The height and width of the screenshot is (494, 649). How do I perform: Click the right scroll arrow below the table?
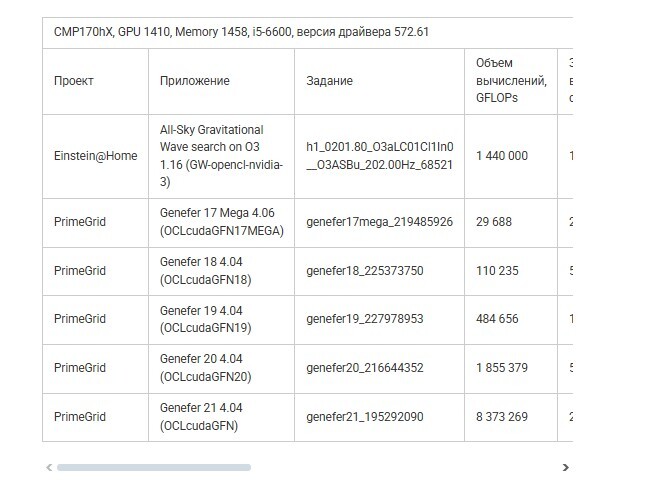(x=565, y=468)
